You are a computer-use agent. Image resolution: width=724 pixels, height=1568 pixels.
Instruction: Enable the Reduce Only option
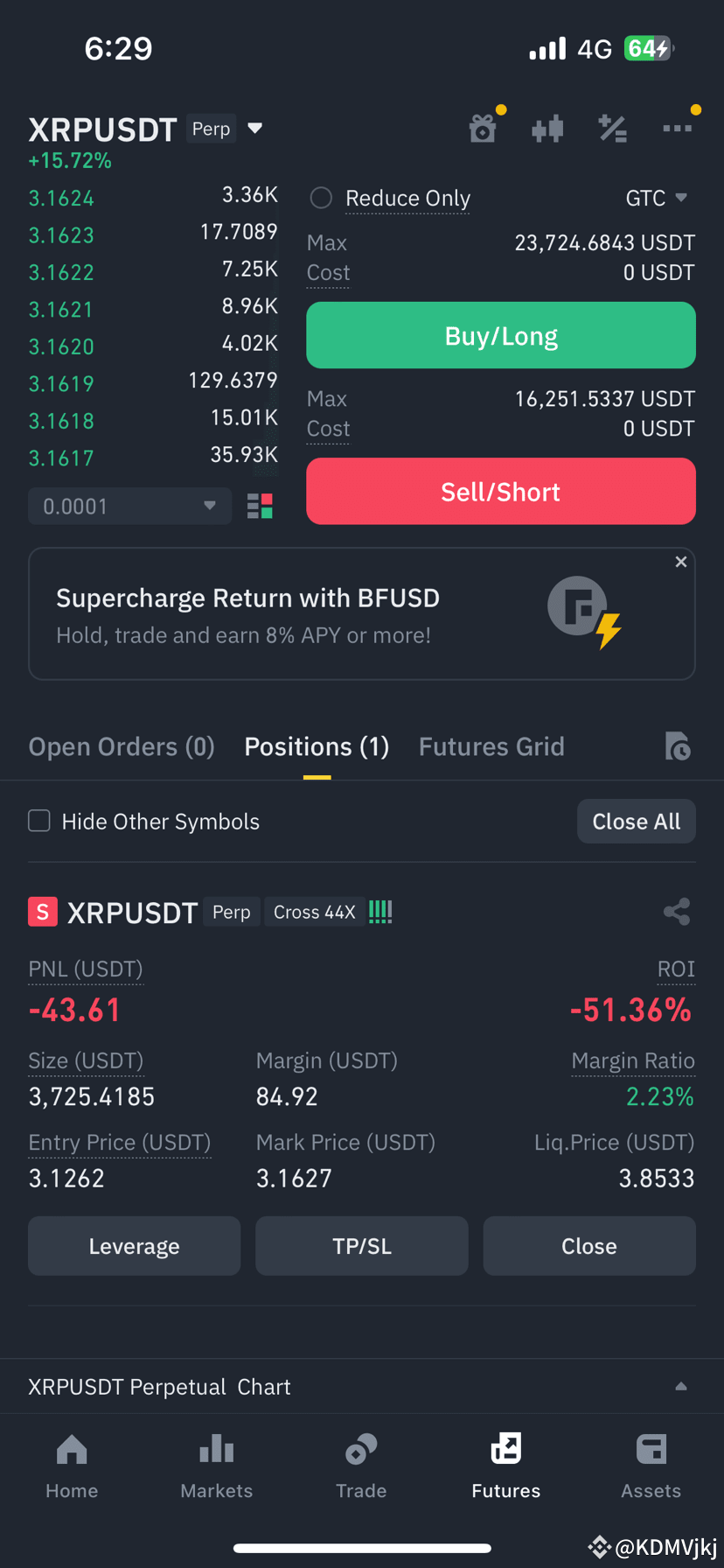[x=321, y=198]
